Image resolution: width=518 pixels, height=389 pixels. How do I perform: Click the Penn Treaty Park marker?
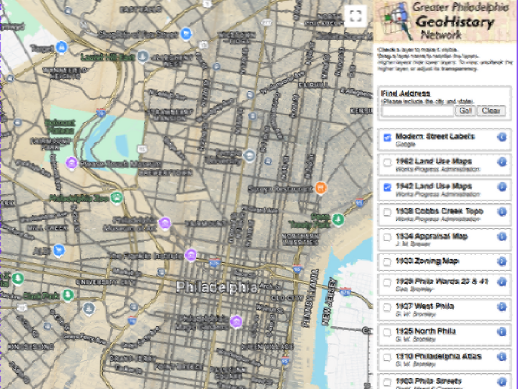click(x=338, y=220)
